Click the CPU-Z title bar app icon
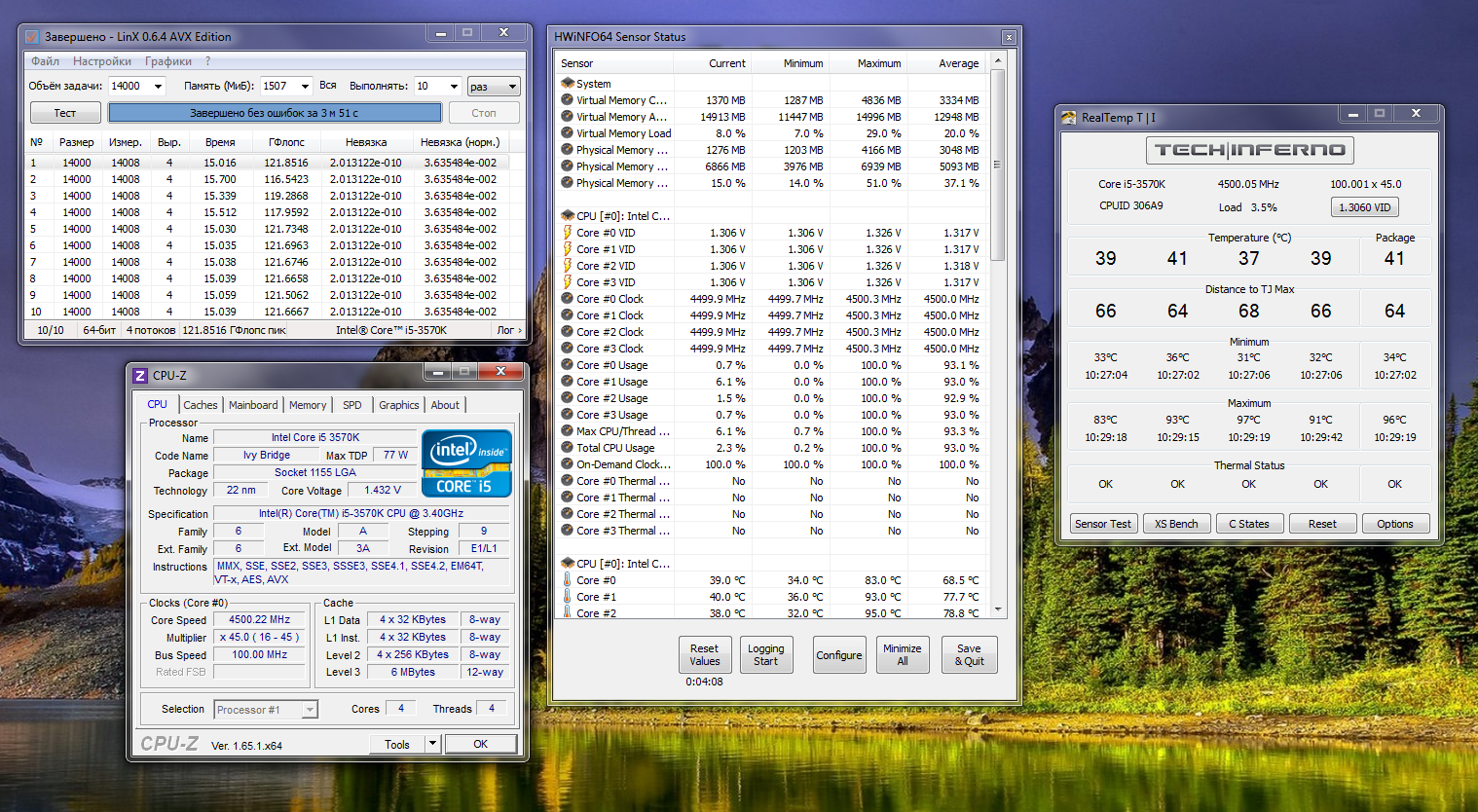The height and width of the screenshot is (812, 1478). [x=140, y=376]
